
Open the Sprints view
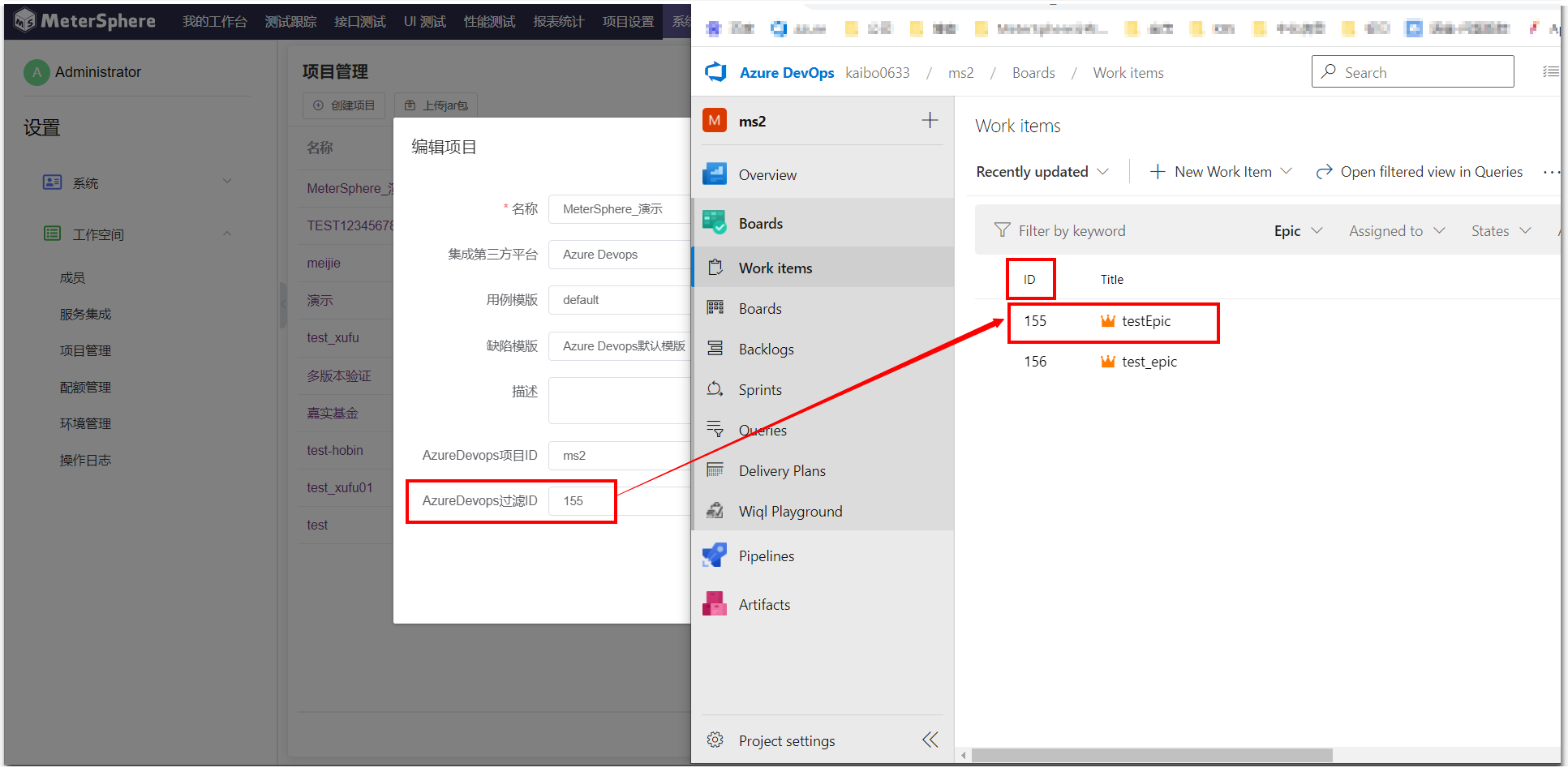pos(760,389)
